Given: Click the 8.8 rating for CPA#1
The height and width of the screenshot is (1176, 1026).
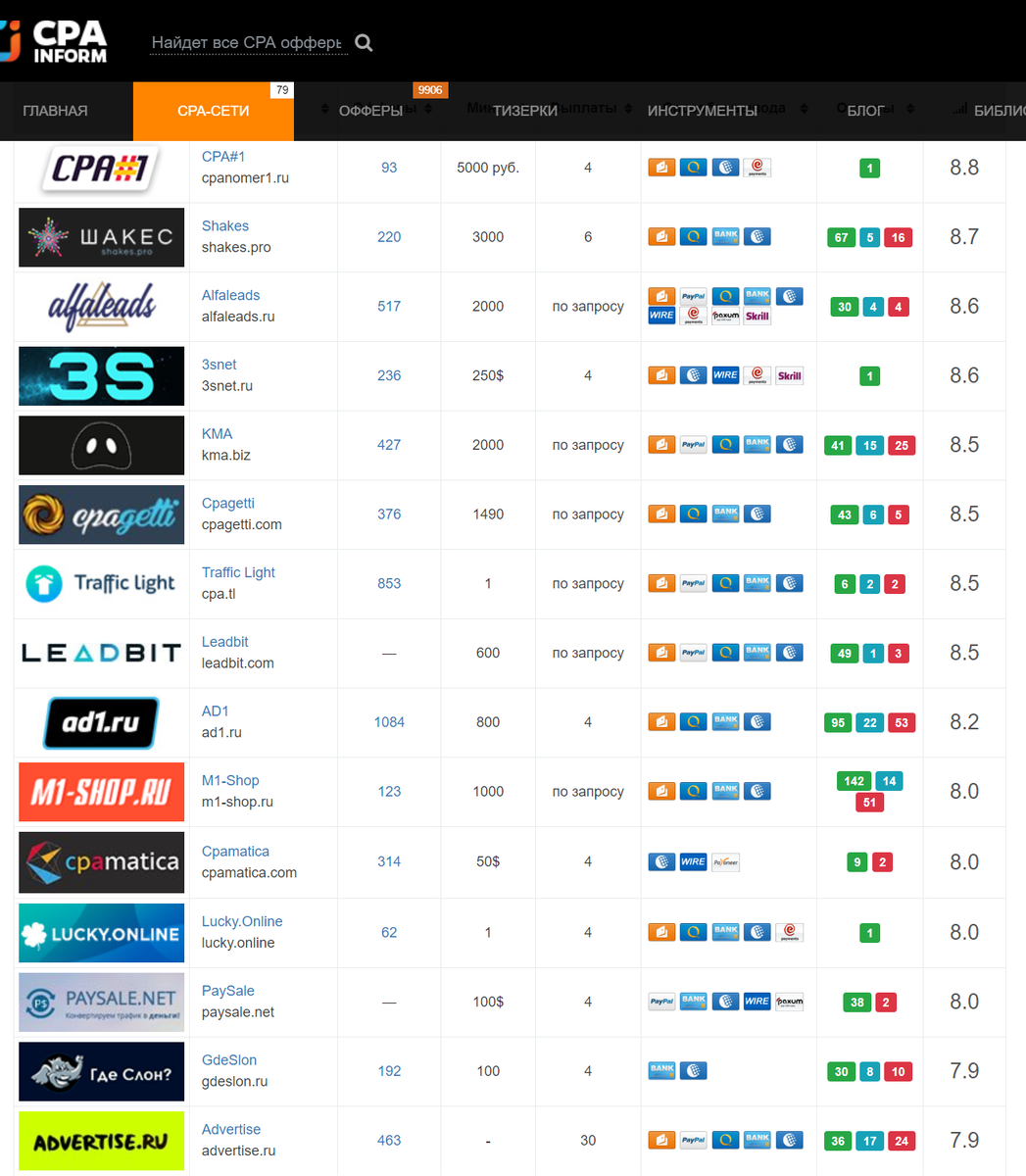Looking at the screenshot, I should click(x=964, y=168).
